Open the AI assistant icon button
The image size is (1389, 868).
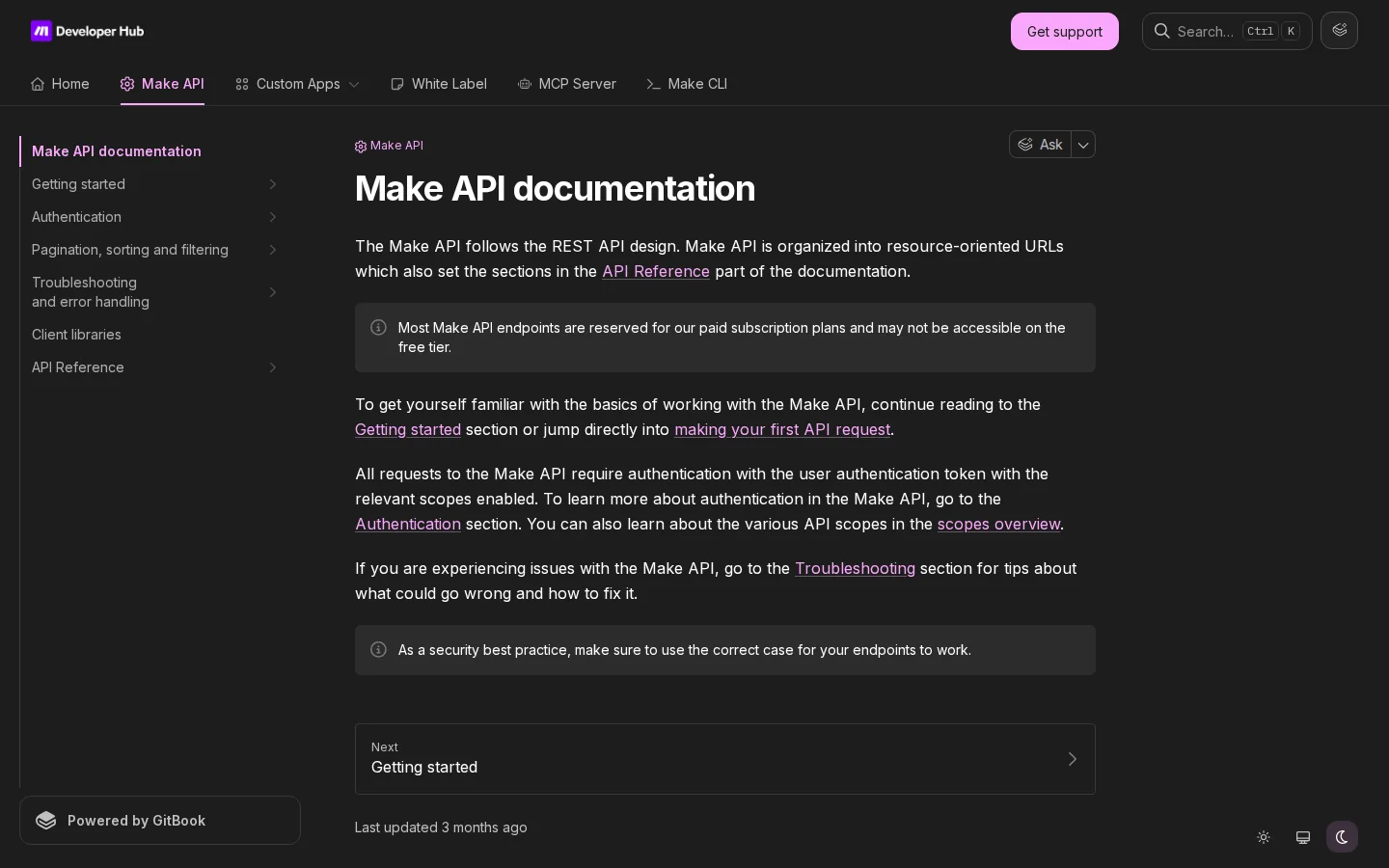click(1339, 31)
